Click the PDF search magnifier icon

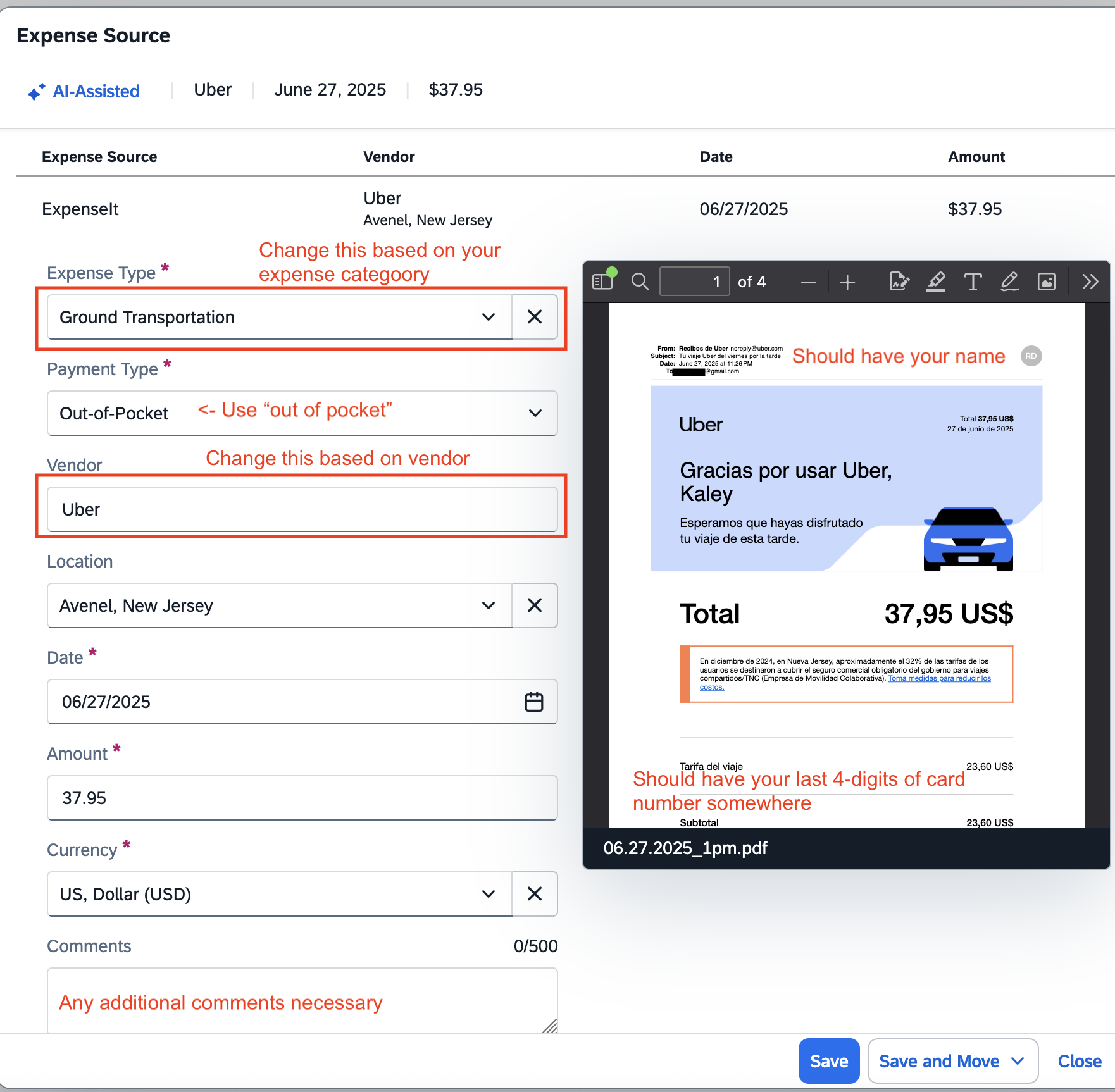tap(640, 282)
